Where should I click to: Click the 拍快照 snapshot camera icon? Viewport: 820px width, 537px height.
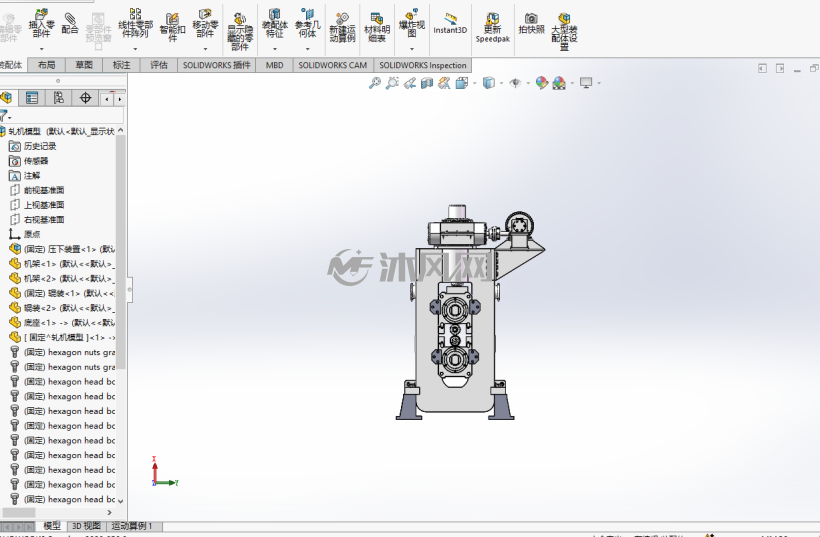click(531, 24)
